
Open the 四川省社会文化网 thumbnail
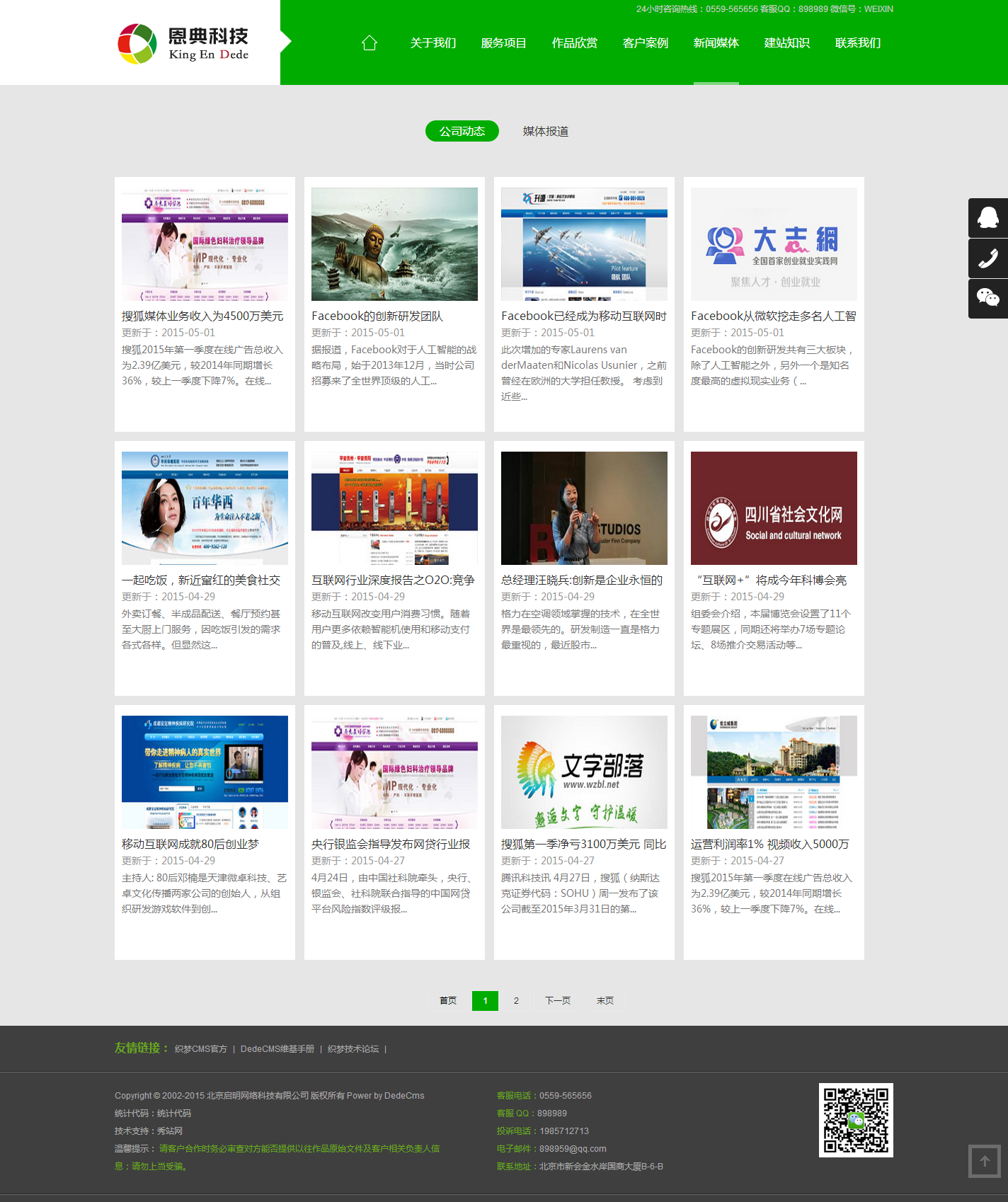pos(774,508)
